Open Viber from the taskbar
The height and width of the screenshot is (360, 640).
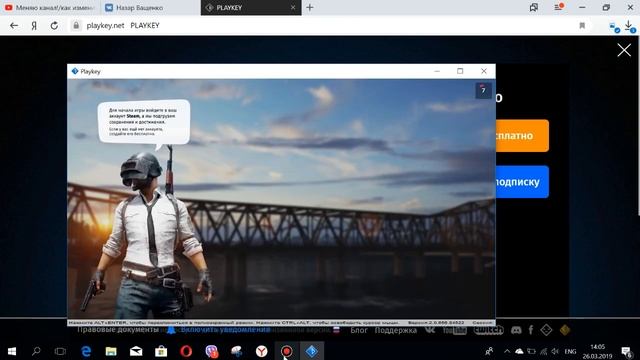[x=211, y=351]
